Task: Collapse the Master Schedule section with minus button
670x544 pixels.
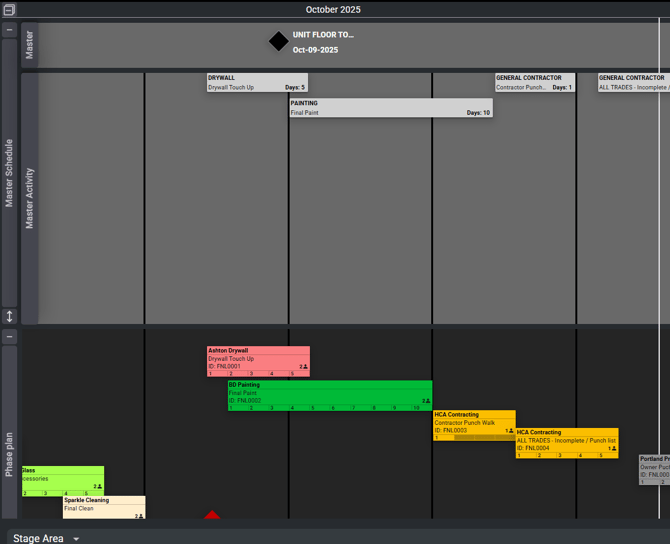Action: 10,30
